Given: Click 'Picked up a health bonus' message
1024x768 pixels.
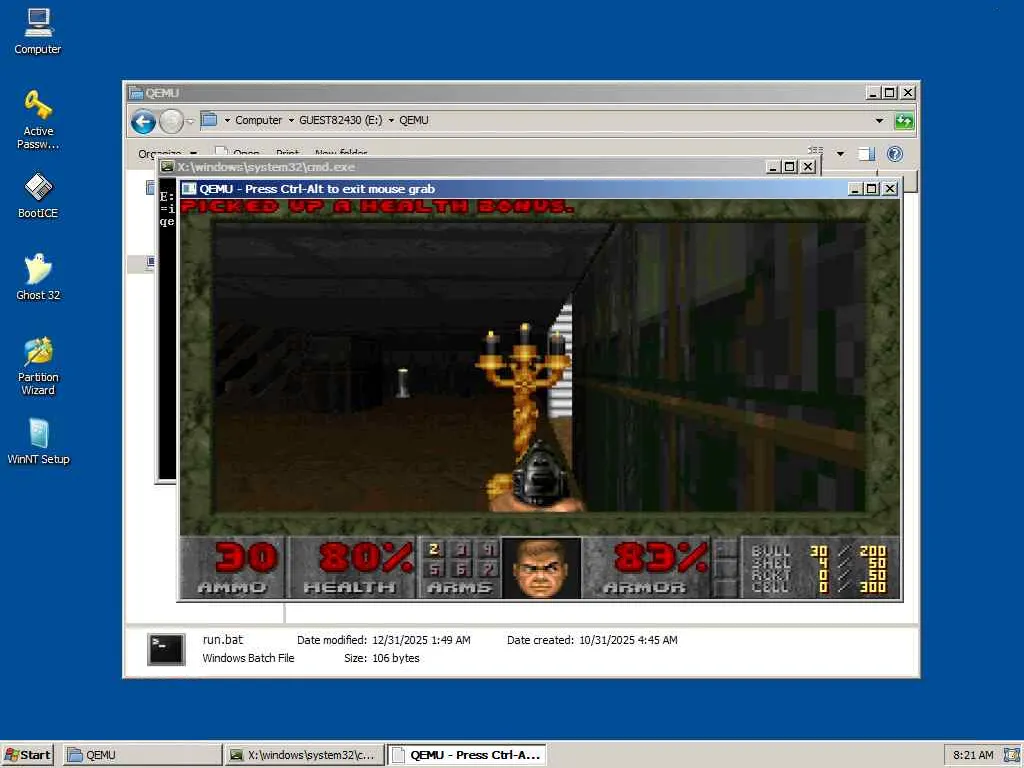Looking at the screenshot, I should pyautogui.click(x=377, y=207).
